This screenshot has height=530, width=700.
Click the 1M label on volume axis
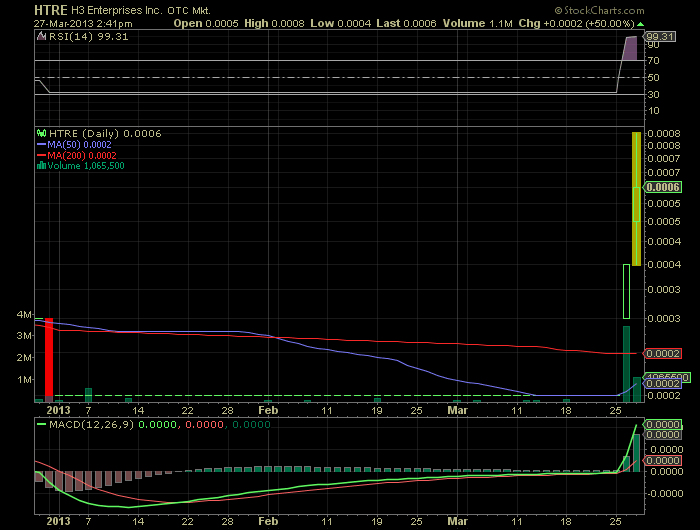24,380
